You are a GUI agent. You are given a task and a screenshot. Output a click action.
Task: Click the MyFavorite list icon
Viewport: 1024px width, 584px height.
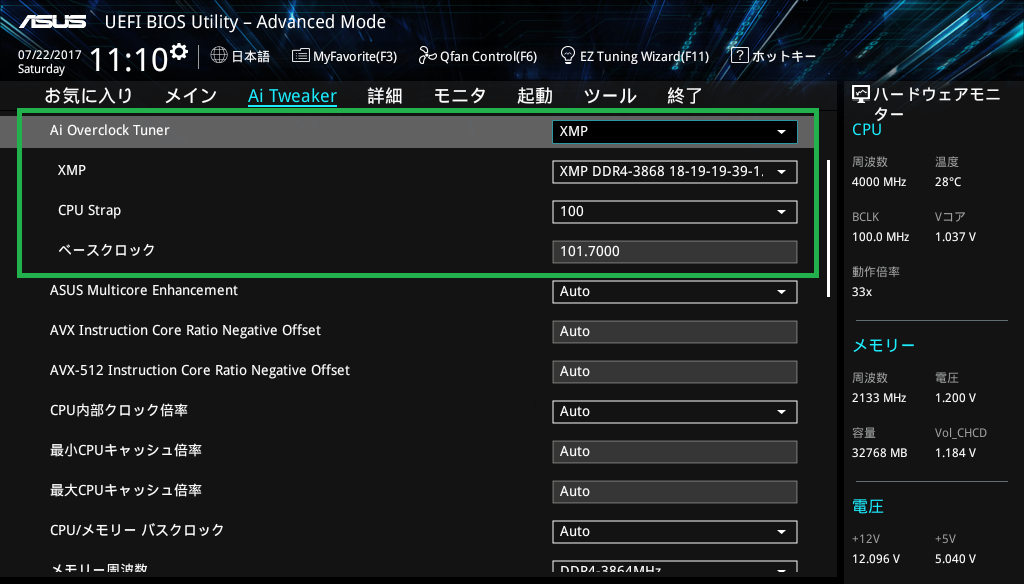coord(300,56)
